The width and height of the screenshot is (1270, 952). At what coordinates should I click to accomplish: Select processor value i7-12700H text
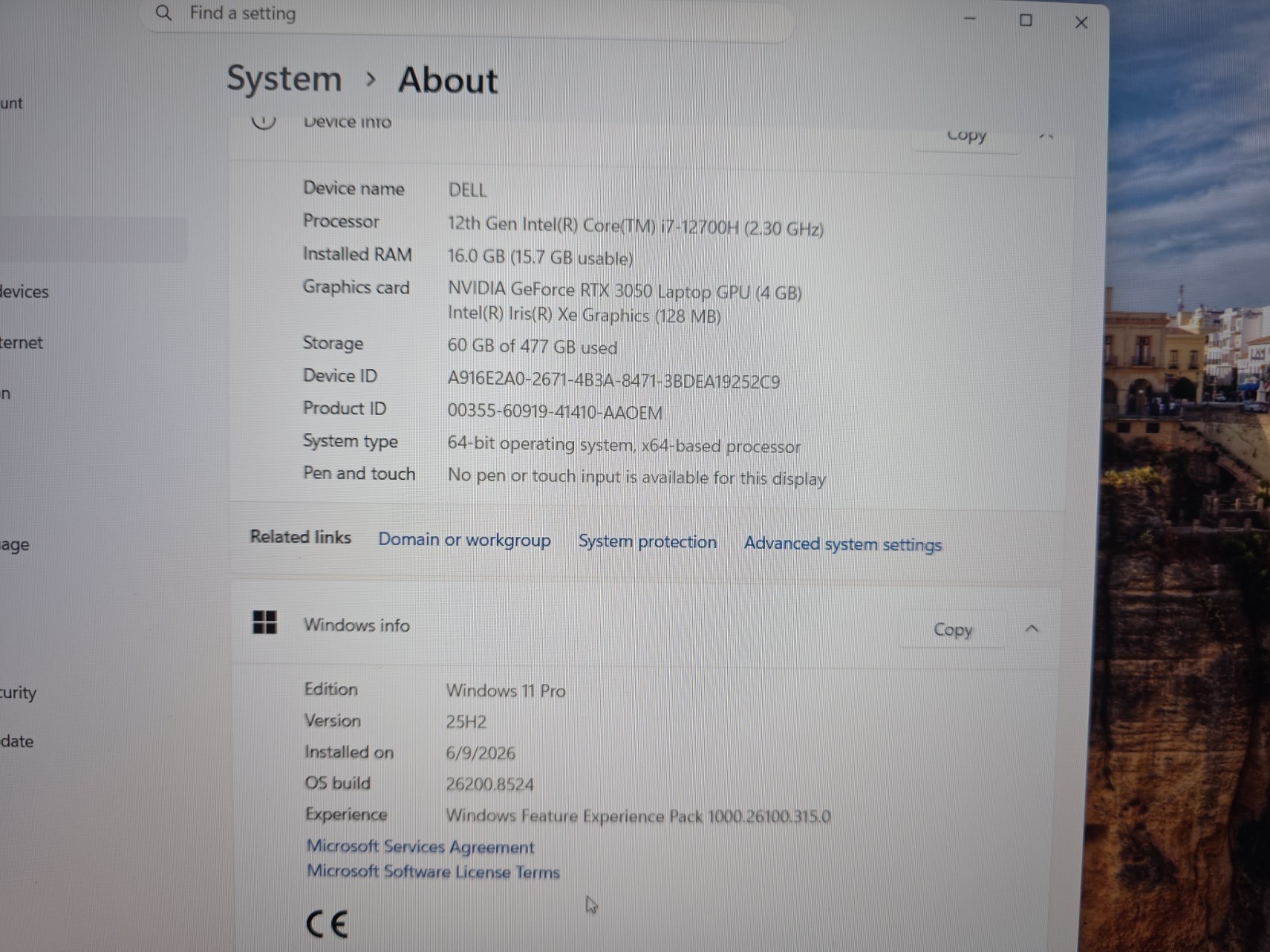[635, 226]
